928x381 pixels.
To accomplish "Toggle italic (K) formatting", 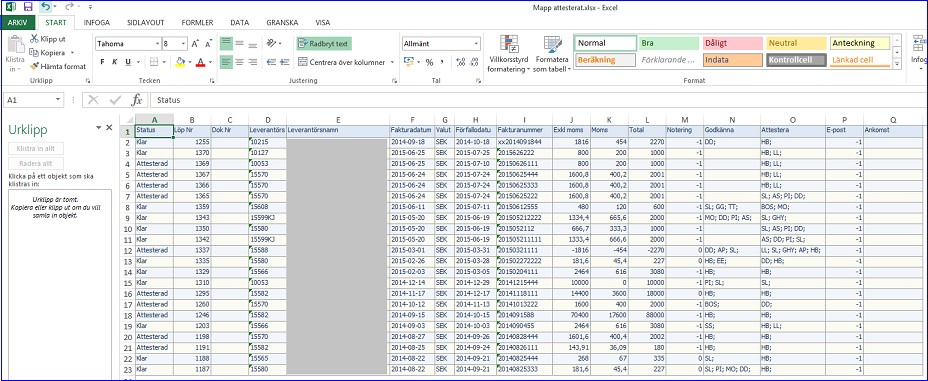I will pyautogui.click(x=115, y=62).
